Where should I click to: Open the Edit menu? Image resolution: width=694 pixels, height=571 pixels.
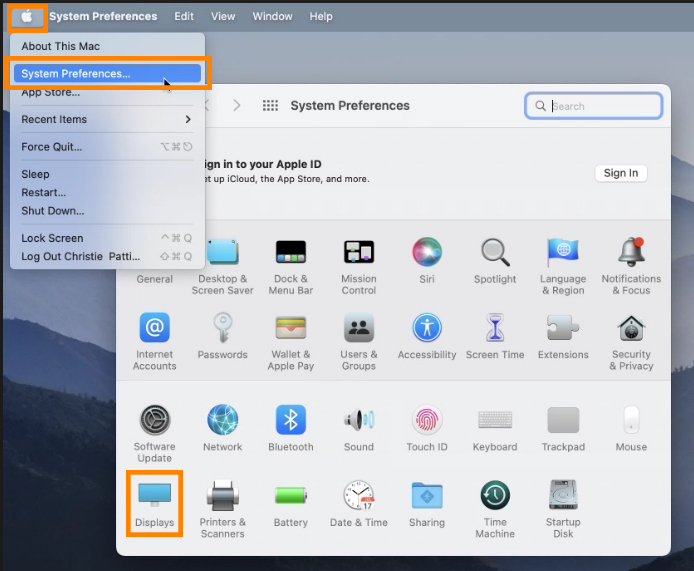(184, 16)
